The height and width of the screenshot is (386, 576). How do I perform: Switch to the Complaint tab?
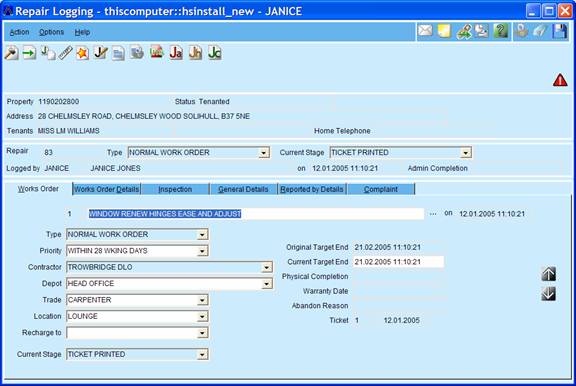[x=381, y=189]
